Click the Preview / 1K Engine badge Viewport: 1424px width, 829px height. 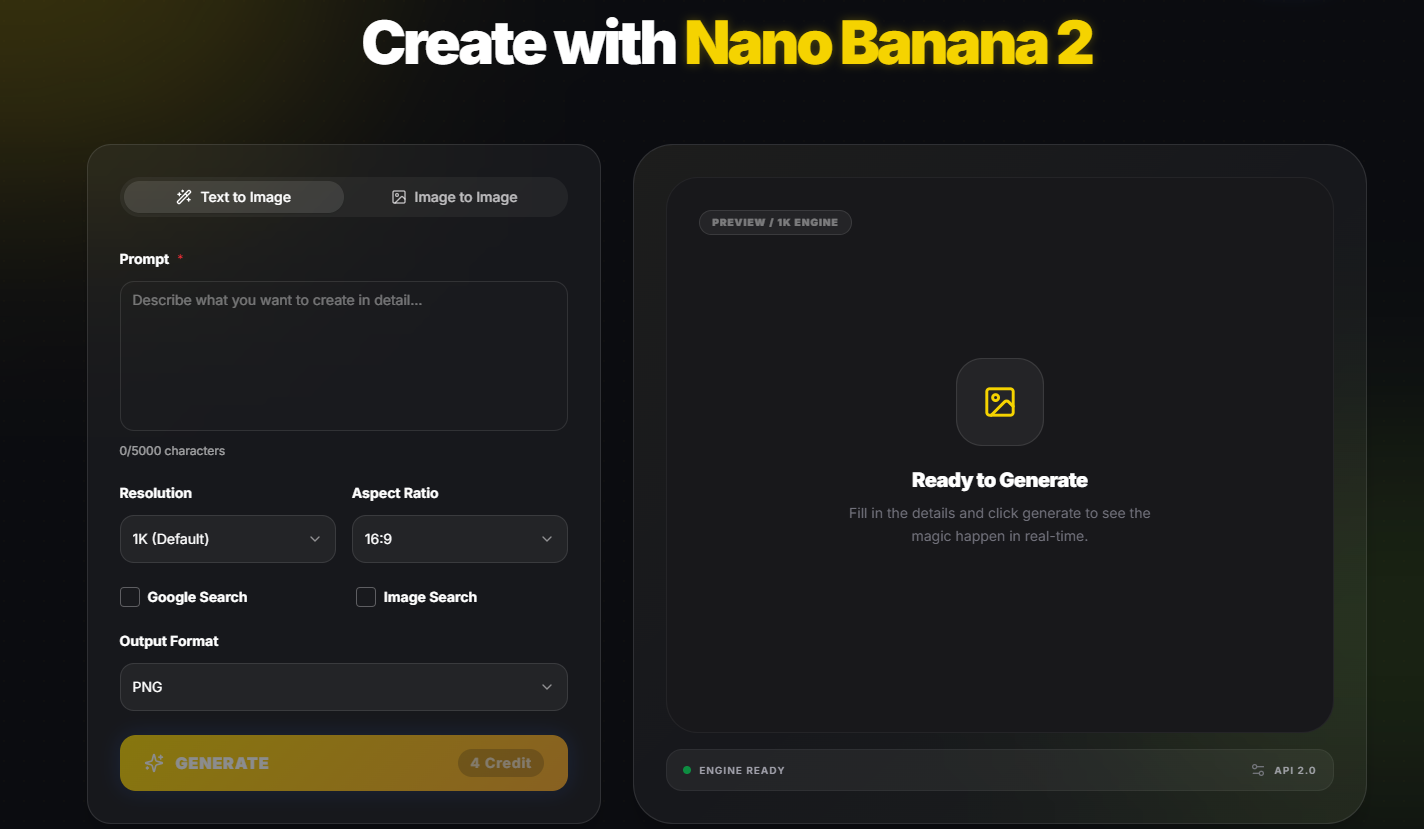click(775, 222)
